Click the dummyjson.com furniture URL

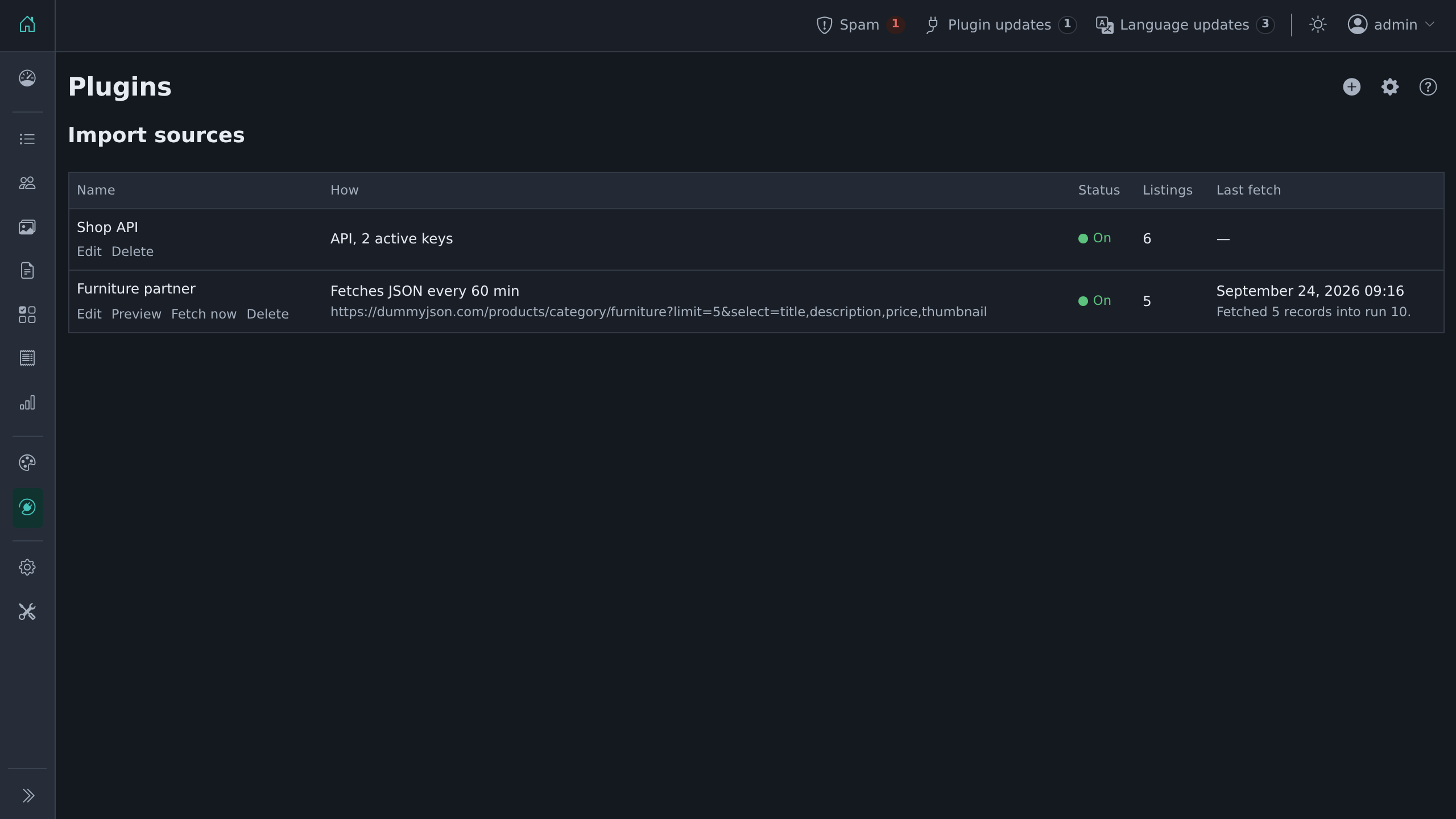(x=659, y=312)
